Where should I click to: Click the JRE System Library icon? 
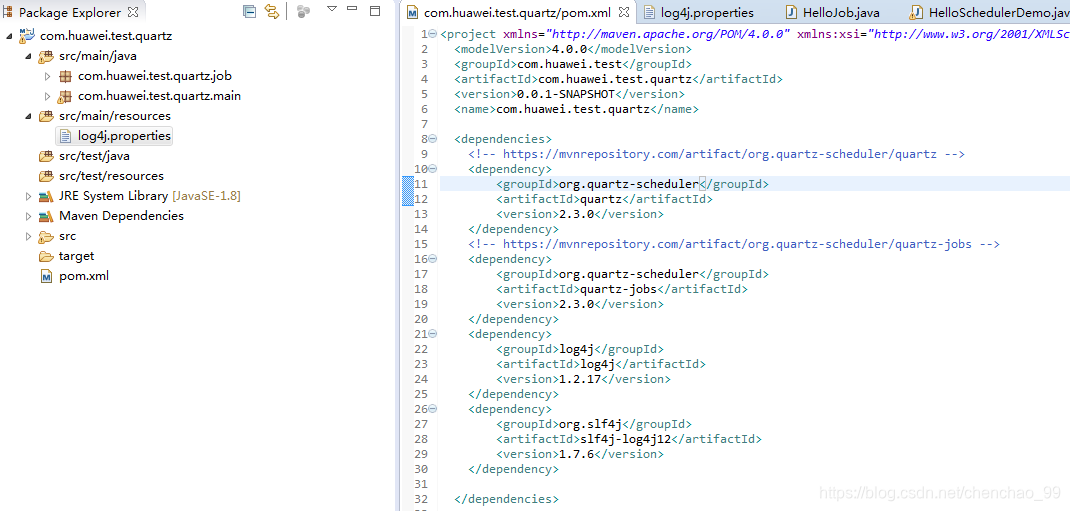46,196
